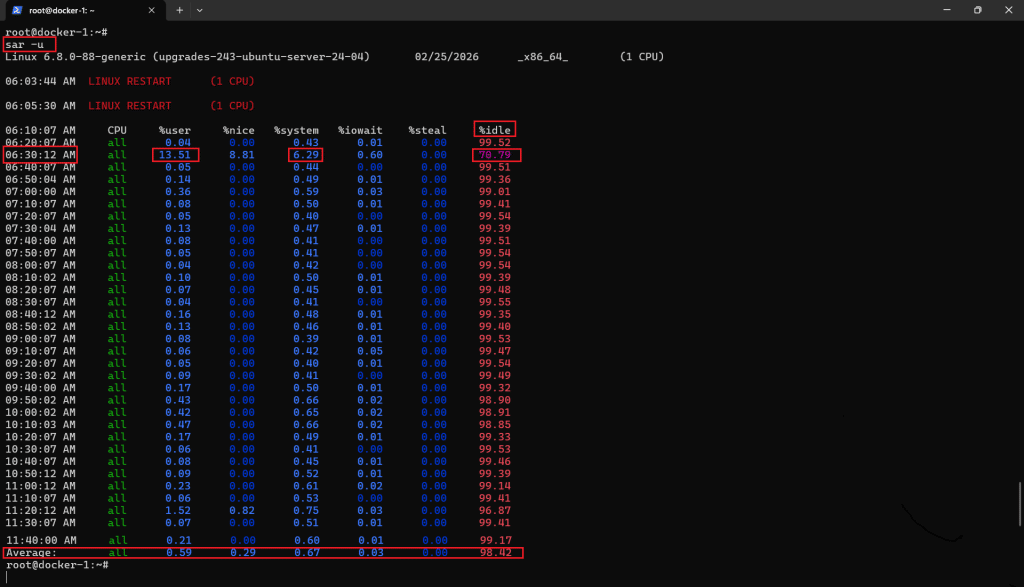
Task: Click the green all value in the Average row
Action: tap(117, 552)
